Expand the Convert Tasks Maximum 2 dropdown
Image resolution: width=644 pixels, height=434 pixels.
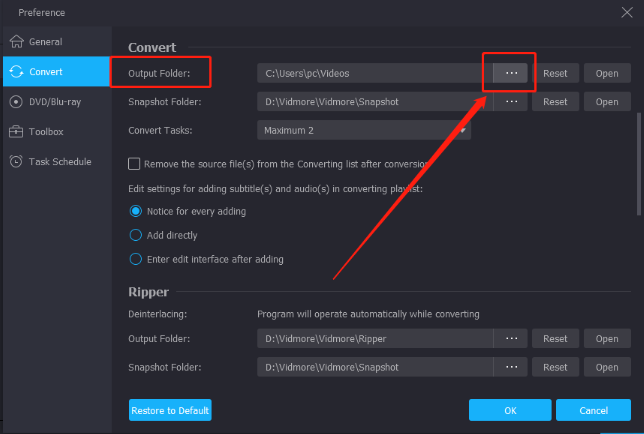[364, 130]
